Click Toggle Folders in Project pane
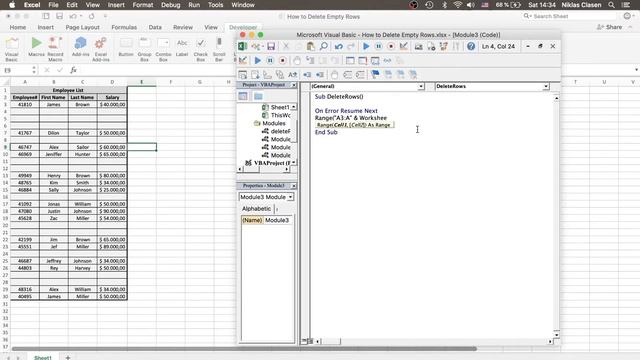This screenshot has width=640, height=360. point(258,96)
